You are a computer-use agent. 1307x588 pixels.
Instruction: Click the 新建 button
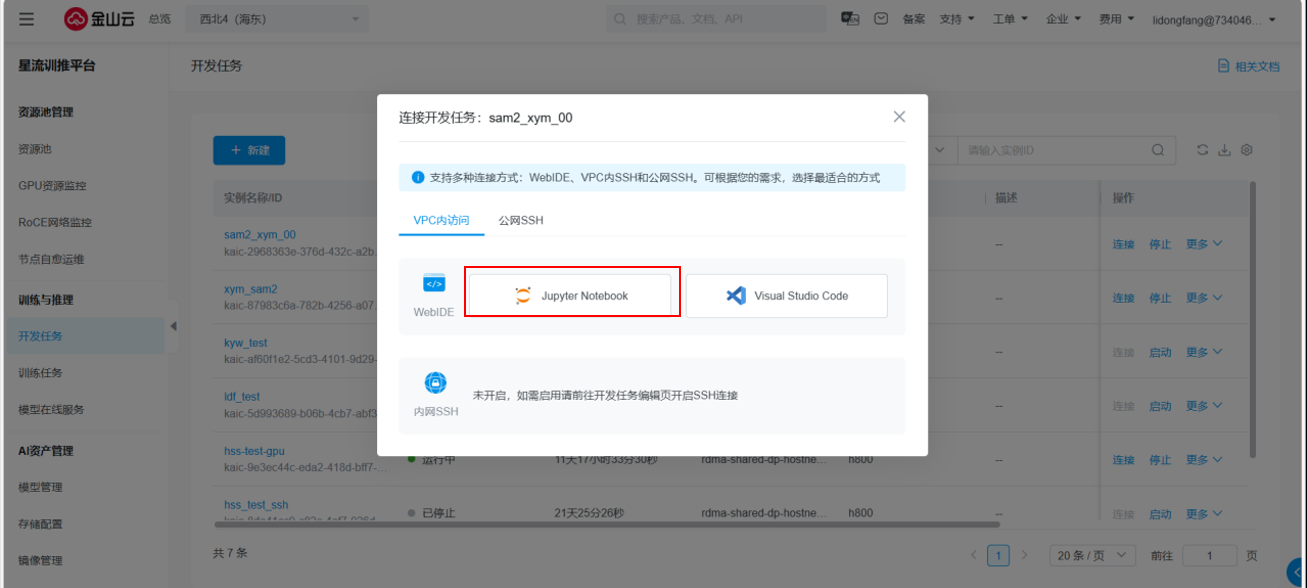249,150
